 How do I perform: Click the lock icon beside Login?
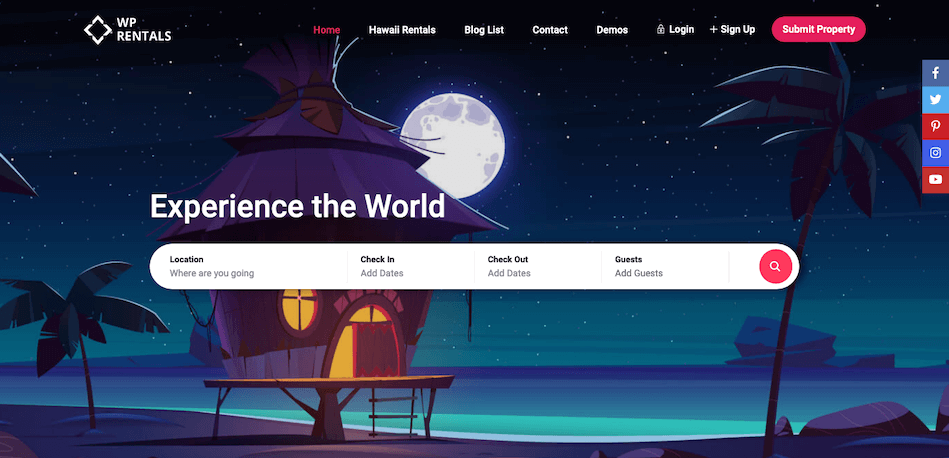(661, 30)
